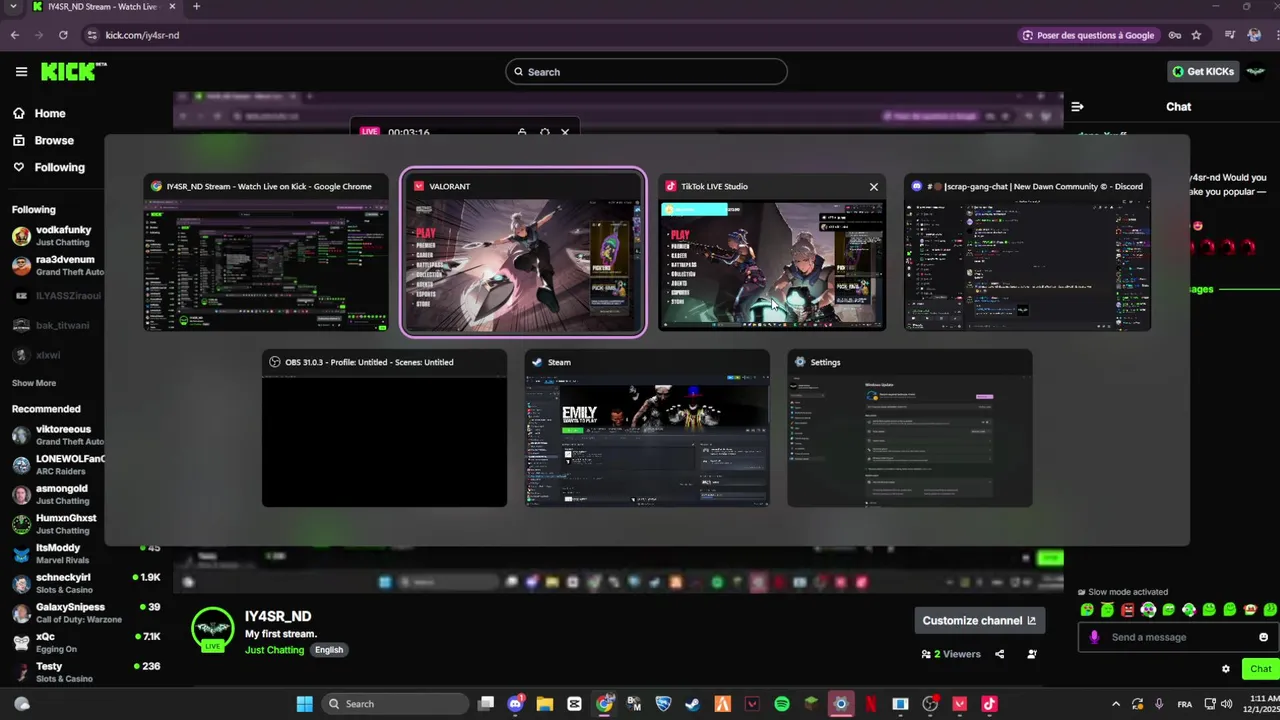1280x720 pixels.
Task: Switch to the Discord window thumbnail
Action: click(x=1027, y=253)
